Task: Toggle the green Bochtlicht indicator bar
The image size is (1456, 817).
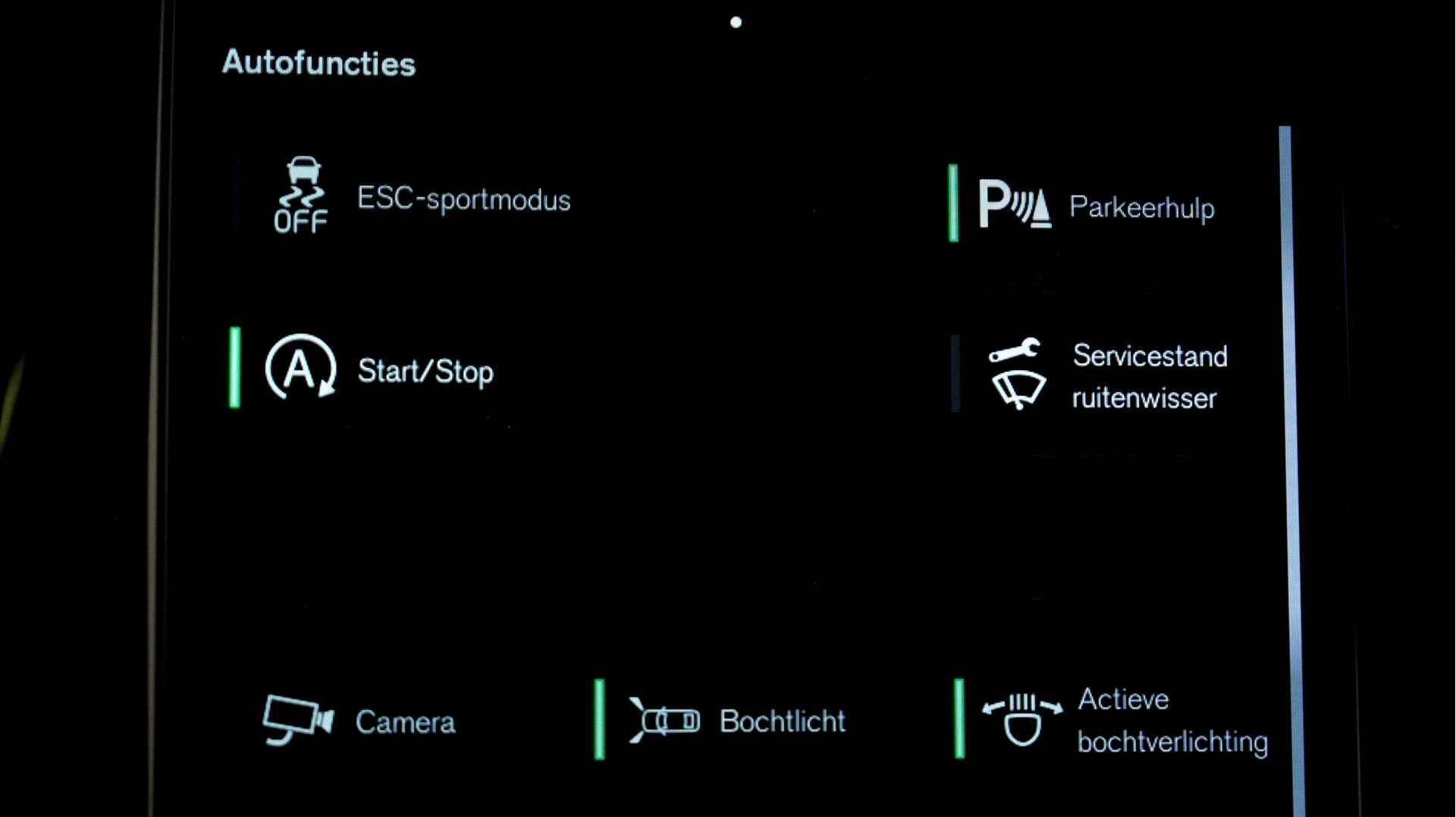Action: 600,719
